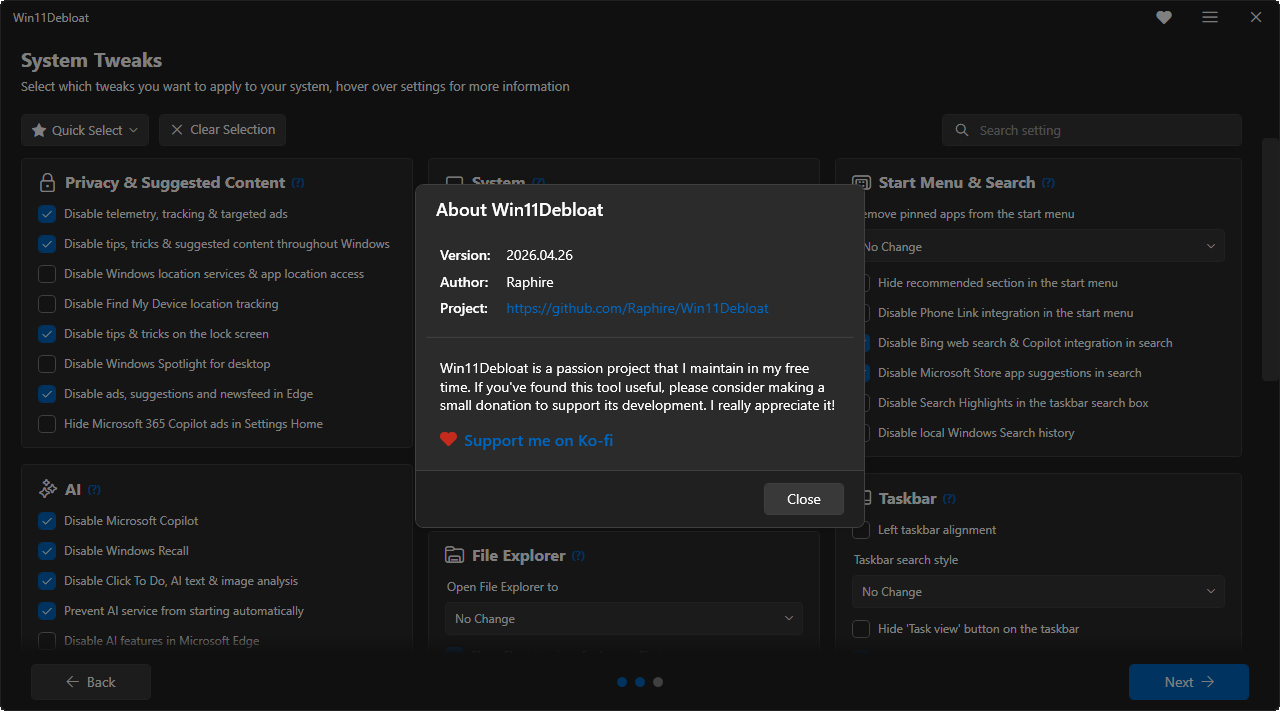The height and width of the screenshot is (711, 1280).
Task: Open the Quick Select dropdown
Action: tap(85, 130)
